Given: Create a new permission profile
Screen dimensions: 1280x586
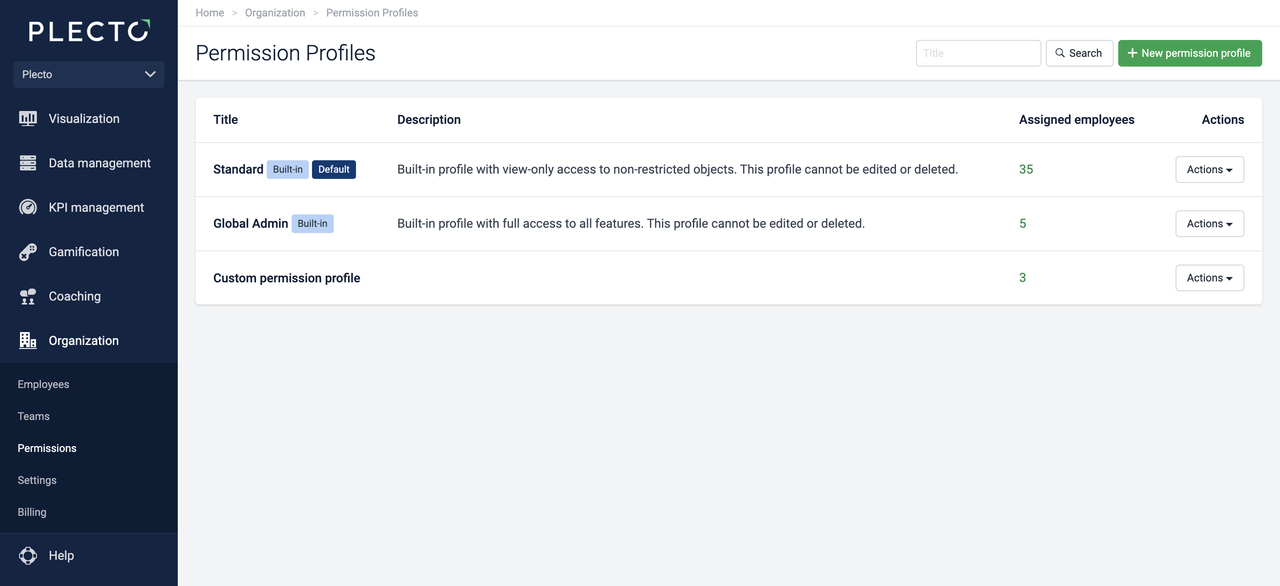Looking at the screenshot, I should [x=1189, y=54].
